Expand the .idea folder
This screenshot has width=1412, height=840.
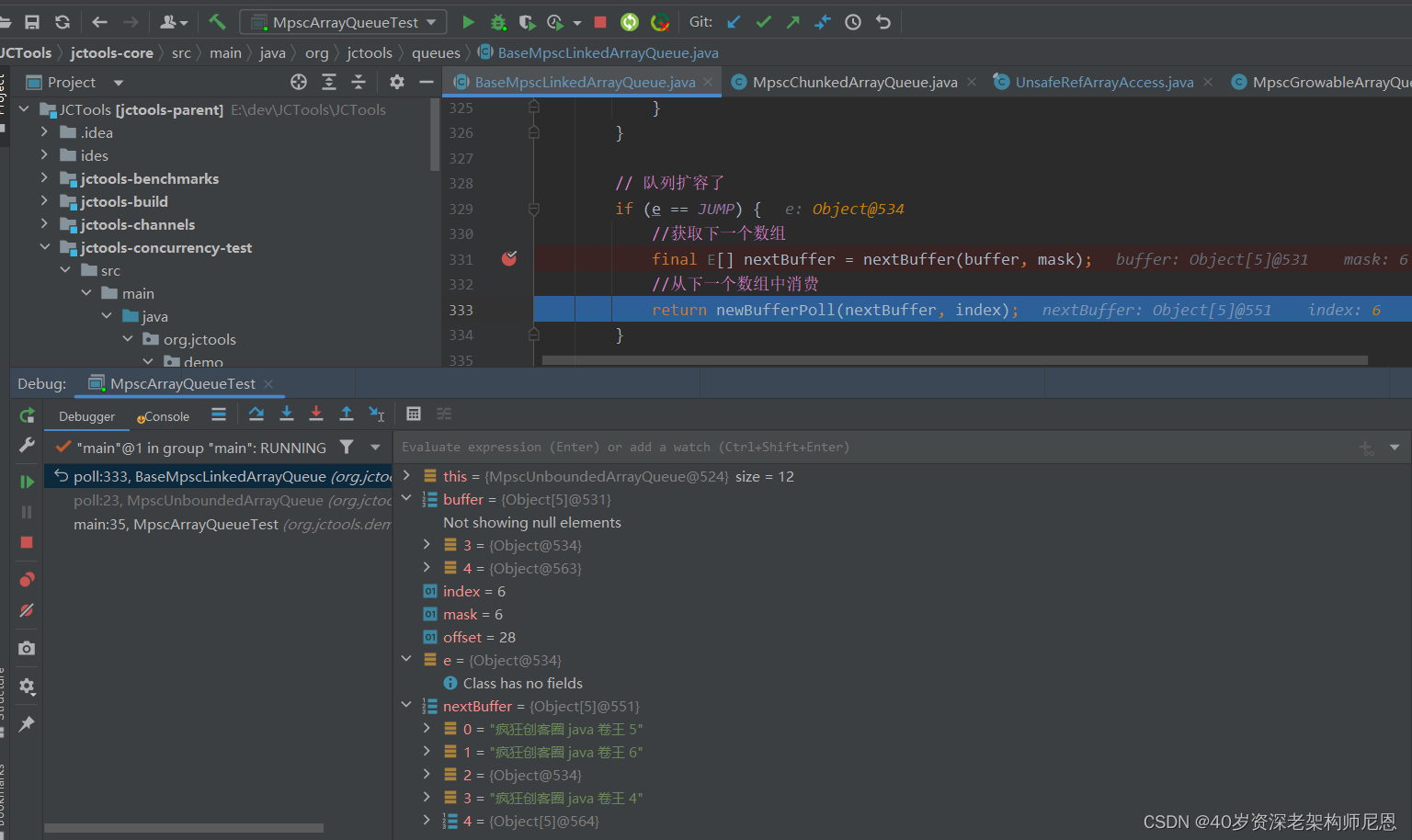click(44, 132)
